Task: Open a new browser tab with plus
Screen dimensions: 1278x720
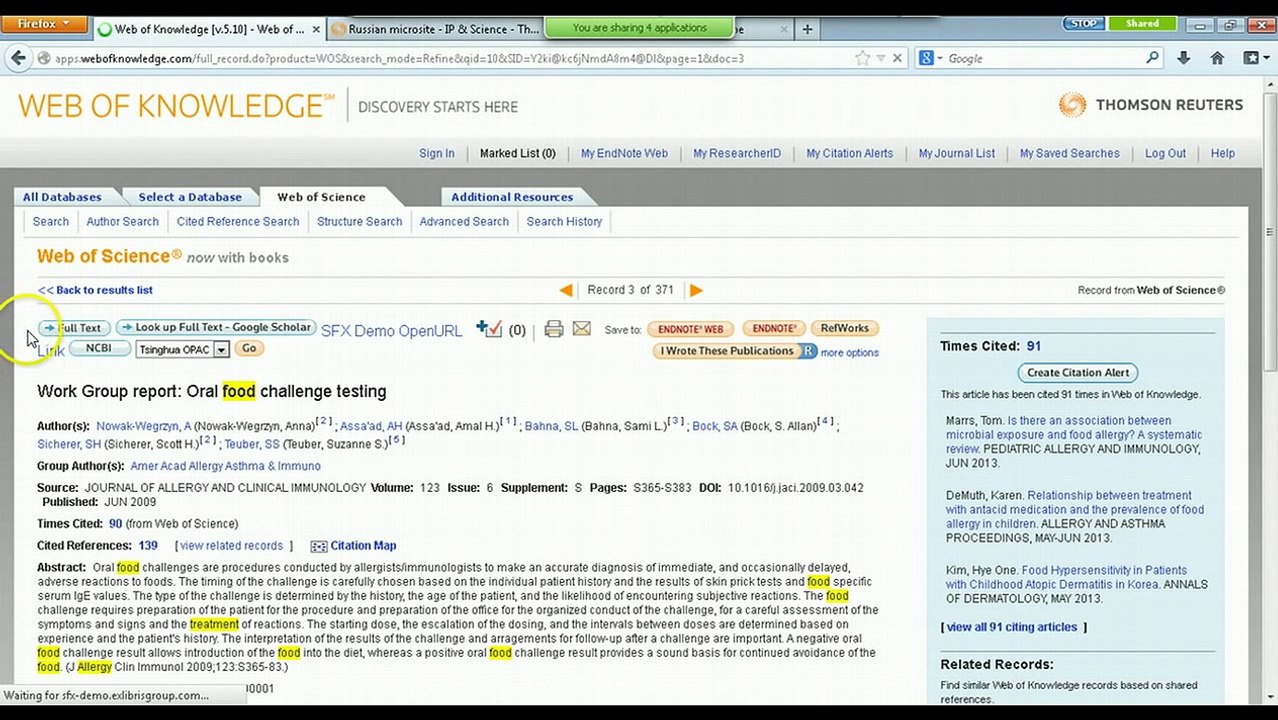Action: pos(807,28)
